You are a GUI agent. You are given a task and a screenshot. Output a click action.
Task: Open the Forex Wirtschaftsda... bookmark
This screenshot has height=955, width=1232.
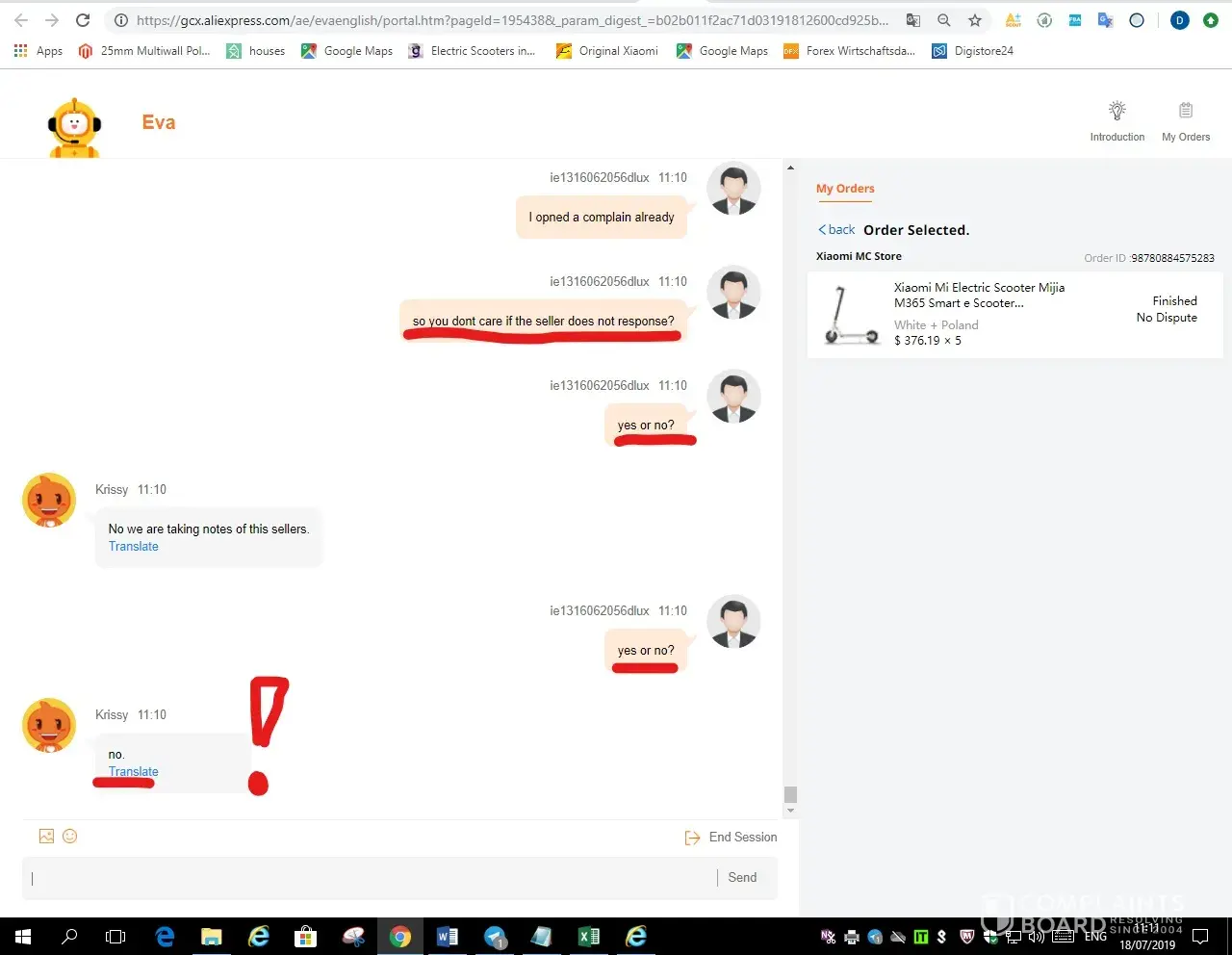point(849,51)
